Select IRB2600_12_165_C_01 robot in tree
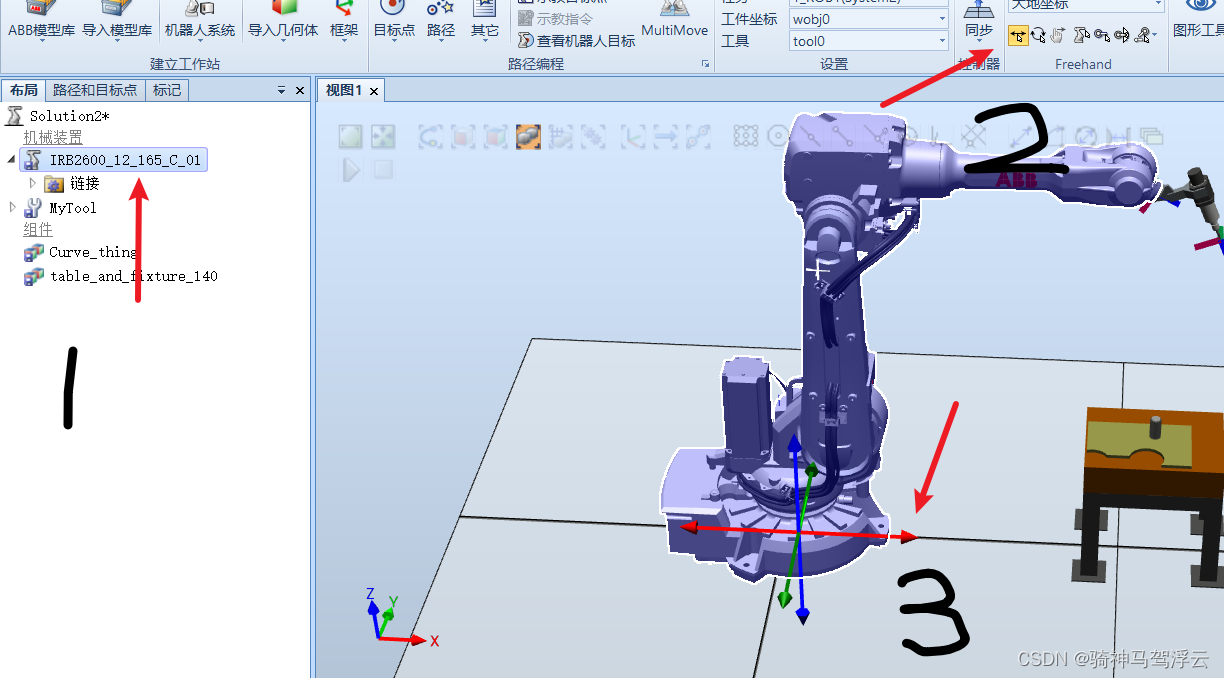The width and height of the screenshot is (1224, 678). (x=113, y=160)
